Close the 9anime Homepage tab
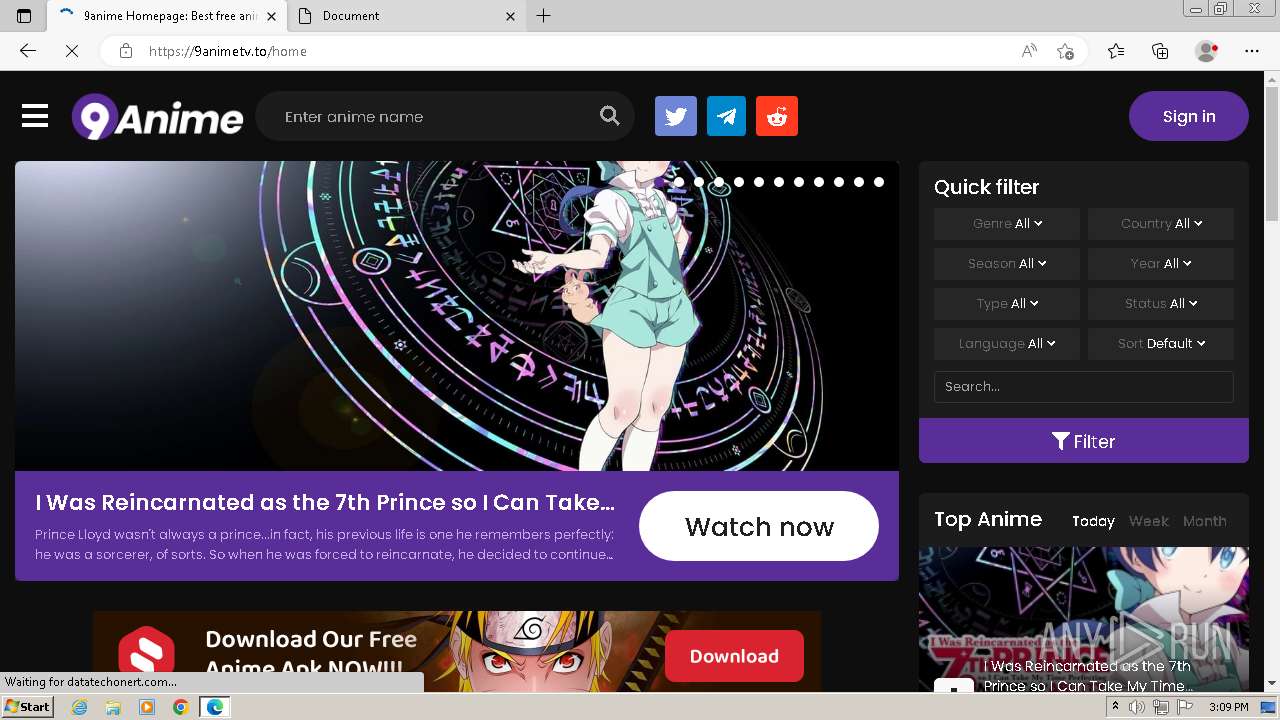1280x720 pixels. (x=272, y=16)
